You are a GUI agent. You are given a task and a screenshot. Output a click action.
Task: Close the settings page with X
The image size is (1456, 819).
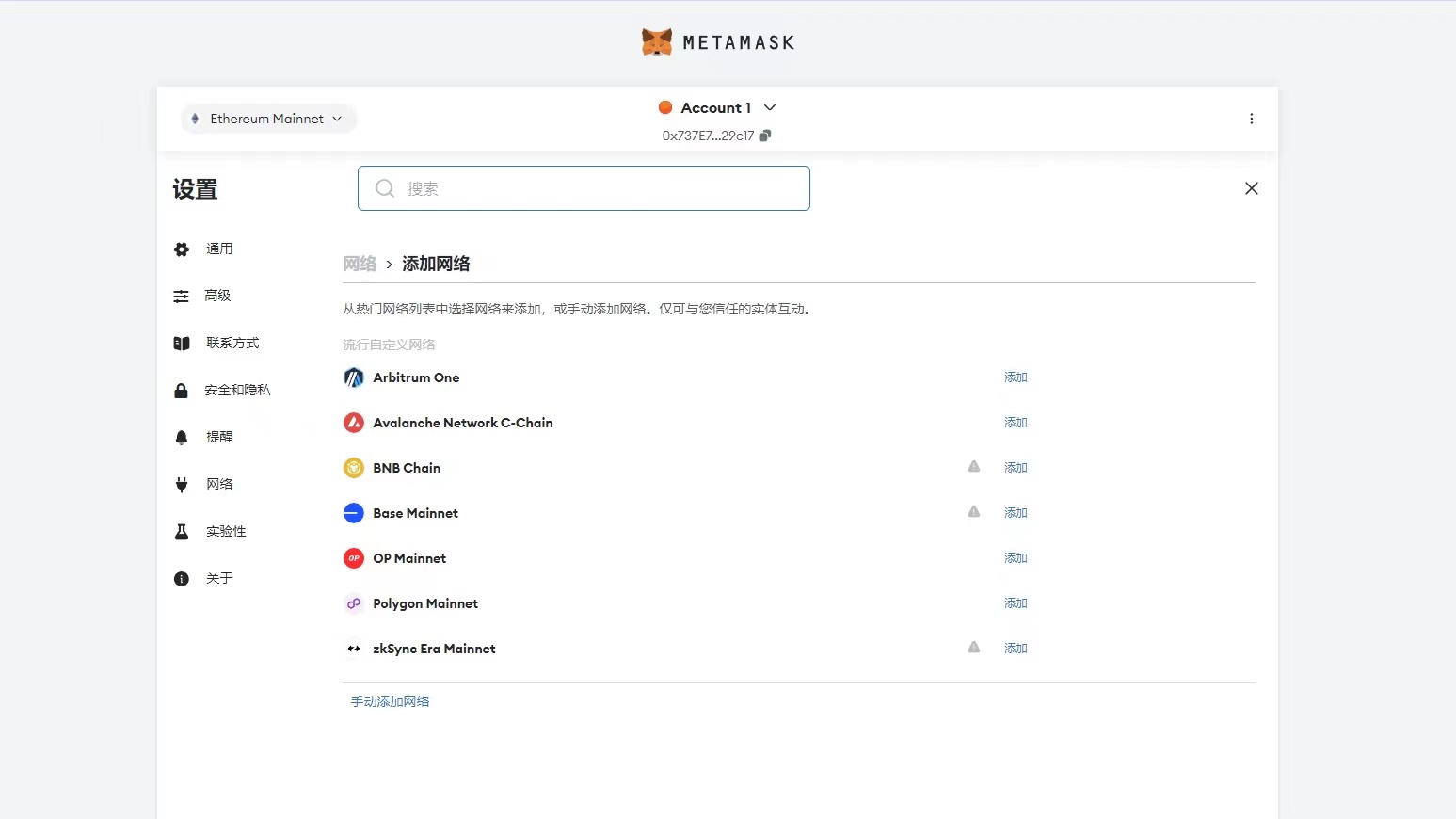[1252, 188]
